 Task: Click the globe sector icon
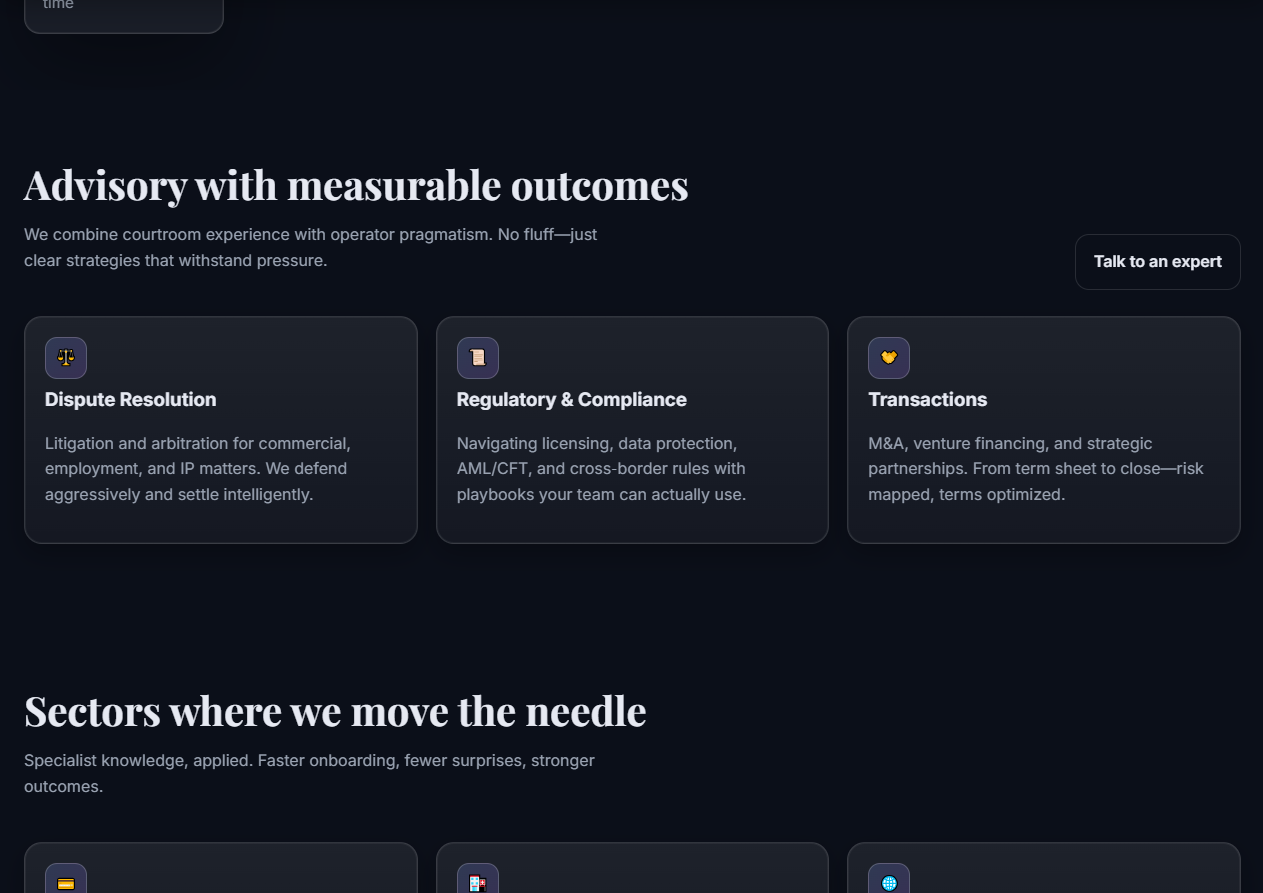tap(889, 881)
